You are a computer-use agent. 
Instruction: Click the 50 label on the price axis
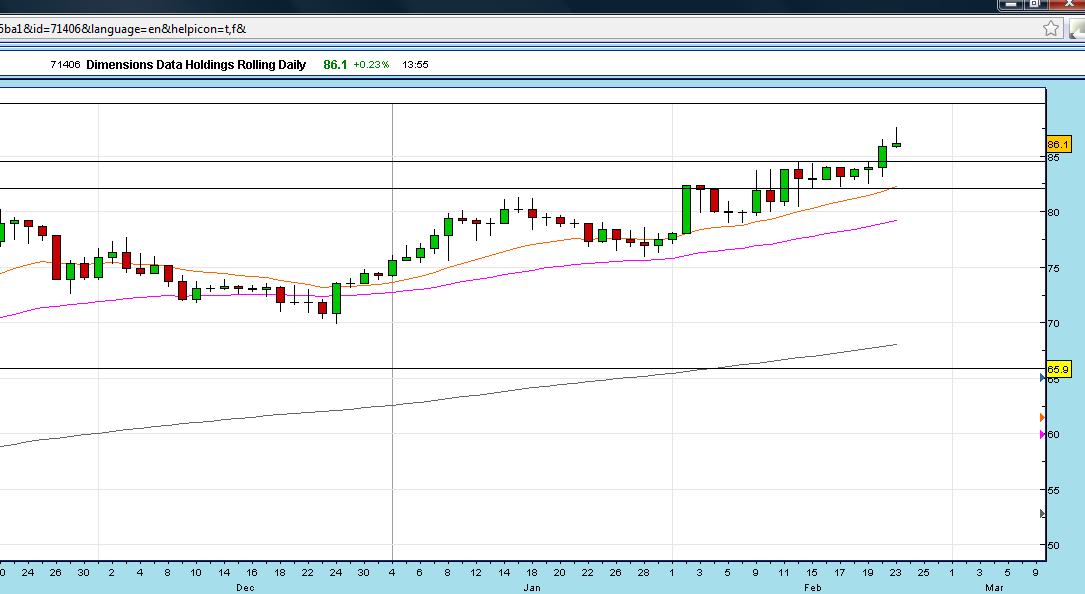pos(1053,546)
